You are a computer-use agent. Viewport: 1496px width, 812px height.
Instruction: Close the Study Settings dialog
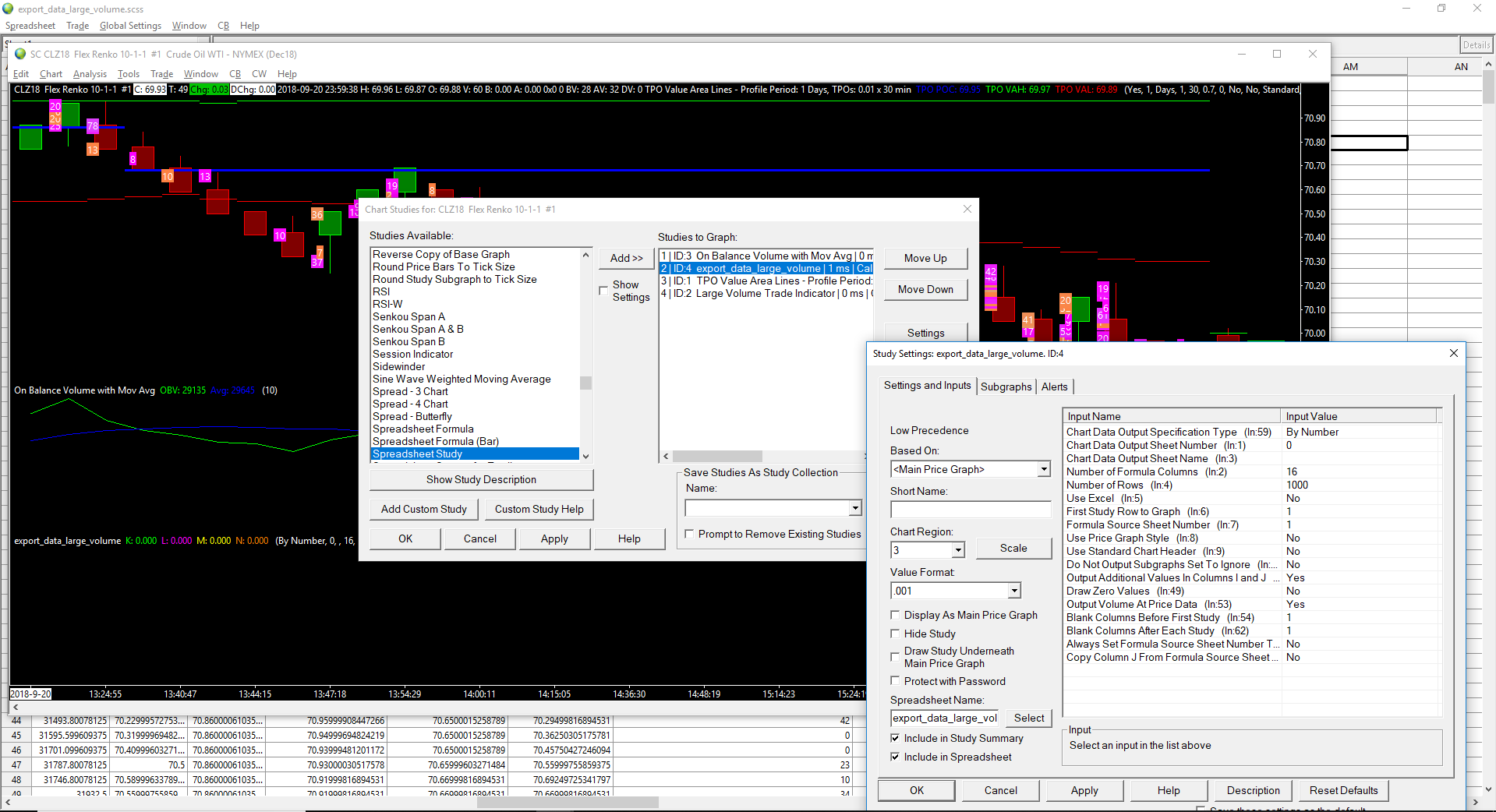point(1453,353)
